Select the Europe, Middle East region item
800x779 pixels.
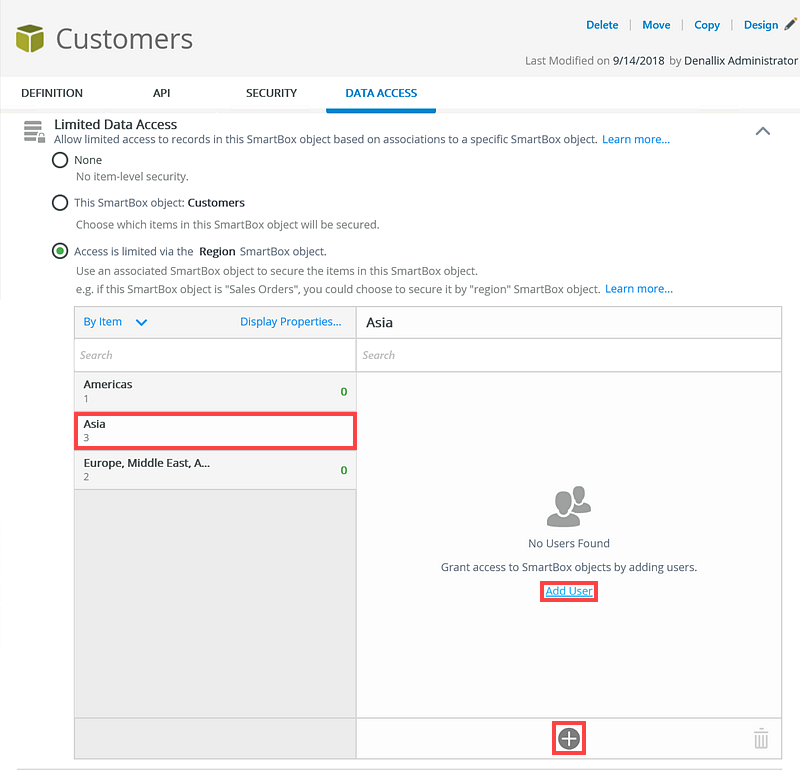[x=214, y=470]
